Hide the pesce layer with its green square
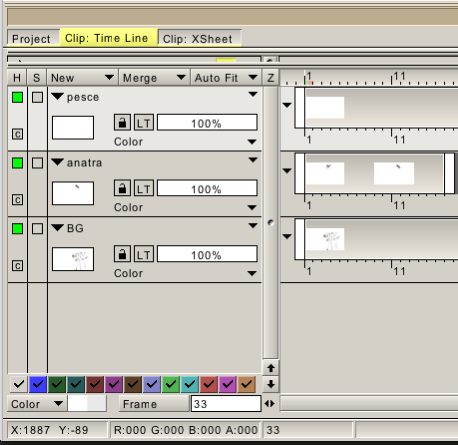The image size is (458, 445). [17, 97]
